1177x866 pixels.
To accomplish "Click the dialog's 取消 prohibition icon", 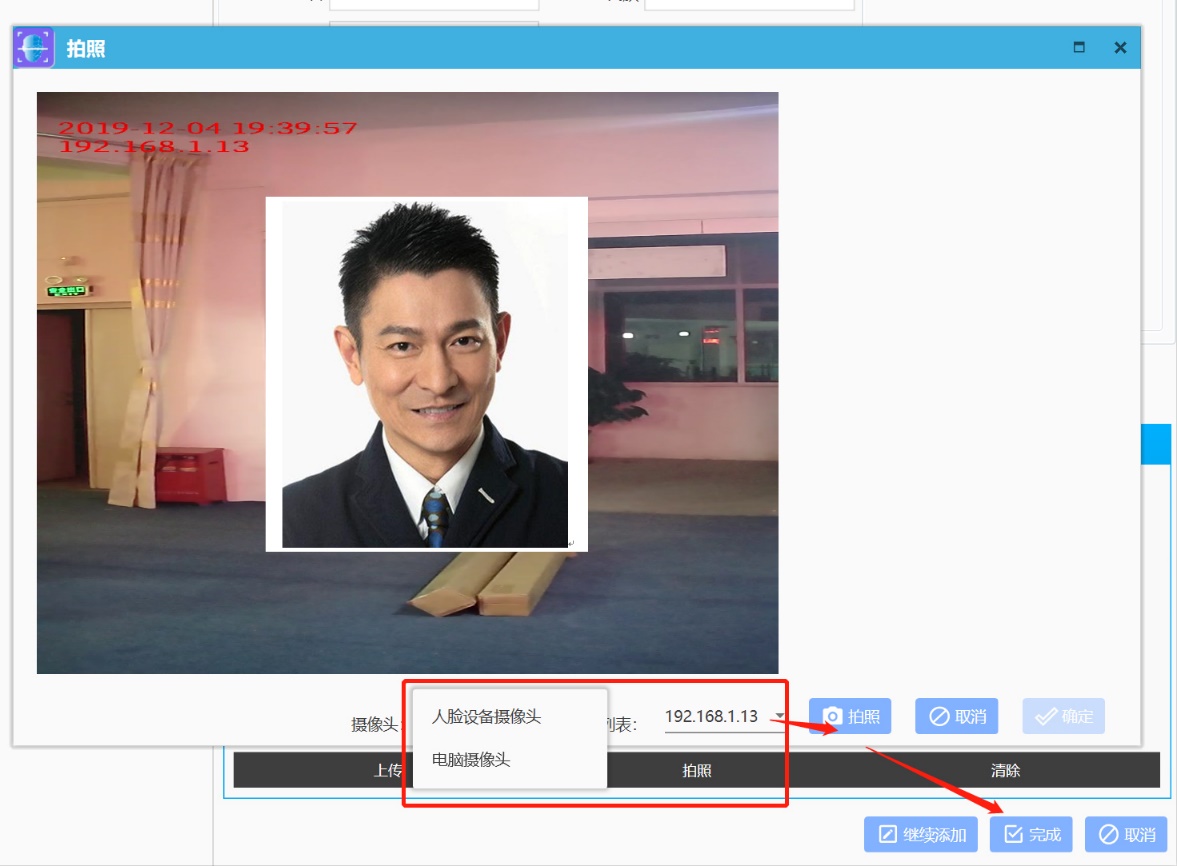I will coord(939,716).
